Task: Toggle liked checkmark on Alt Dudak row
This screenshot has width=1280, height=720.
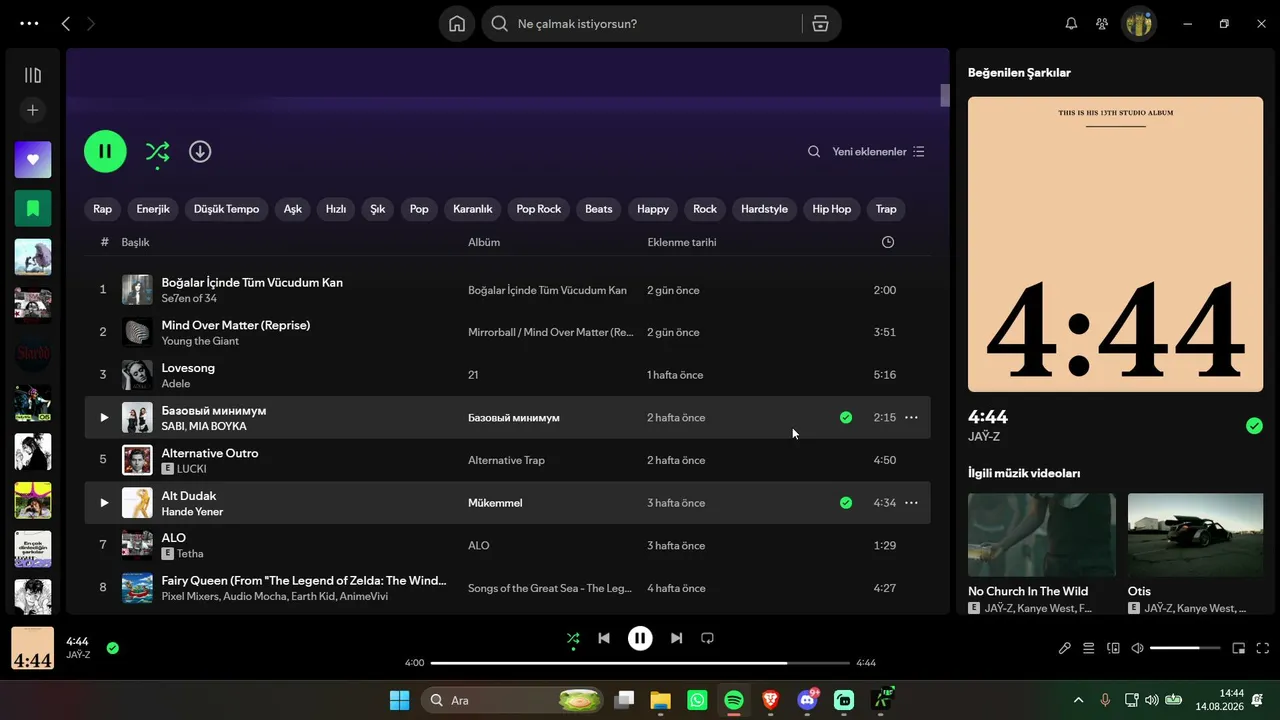Action: pyautogui.click(x=846, y=503)
